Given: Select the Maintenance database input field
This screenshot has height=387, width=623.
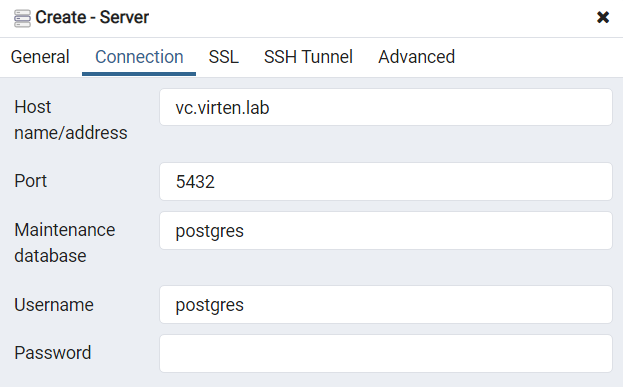Looking at the screenshot, I should [x=386, y=231].
